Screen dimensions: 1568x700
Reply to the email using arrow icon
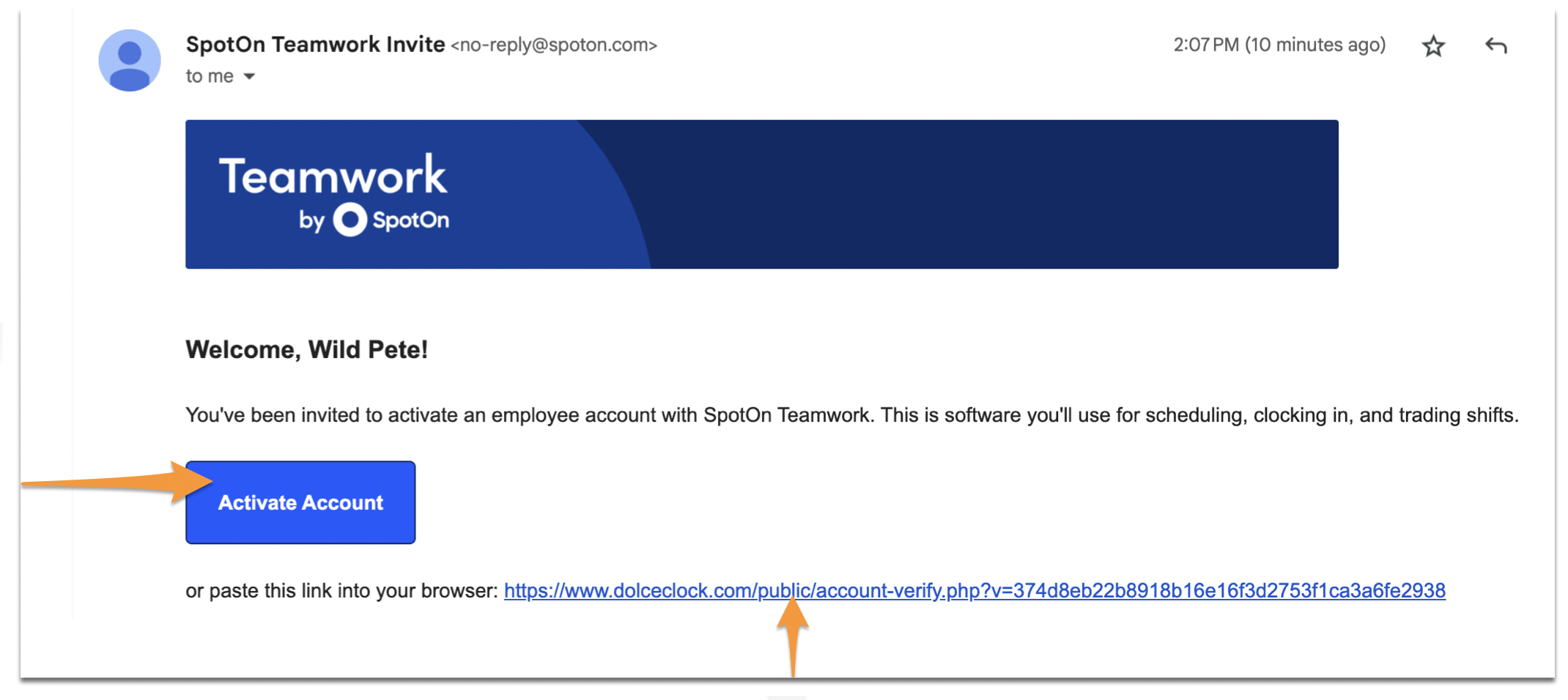1495,46
